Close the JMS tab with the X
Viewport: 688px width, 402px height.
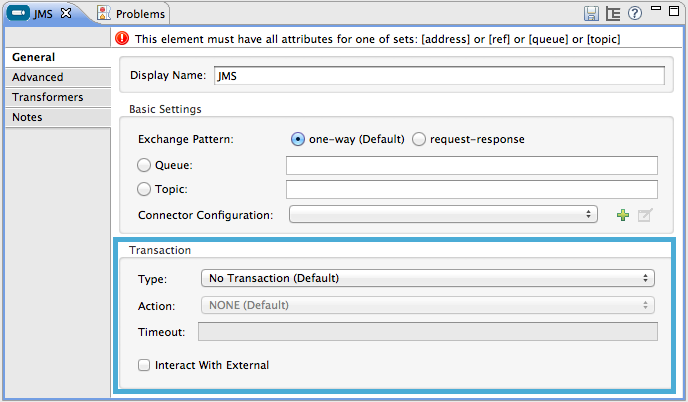tap(66, 13)
